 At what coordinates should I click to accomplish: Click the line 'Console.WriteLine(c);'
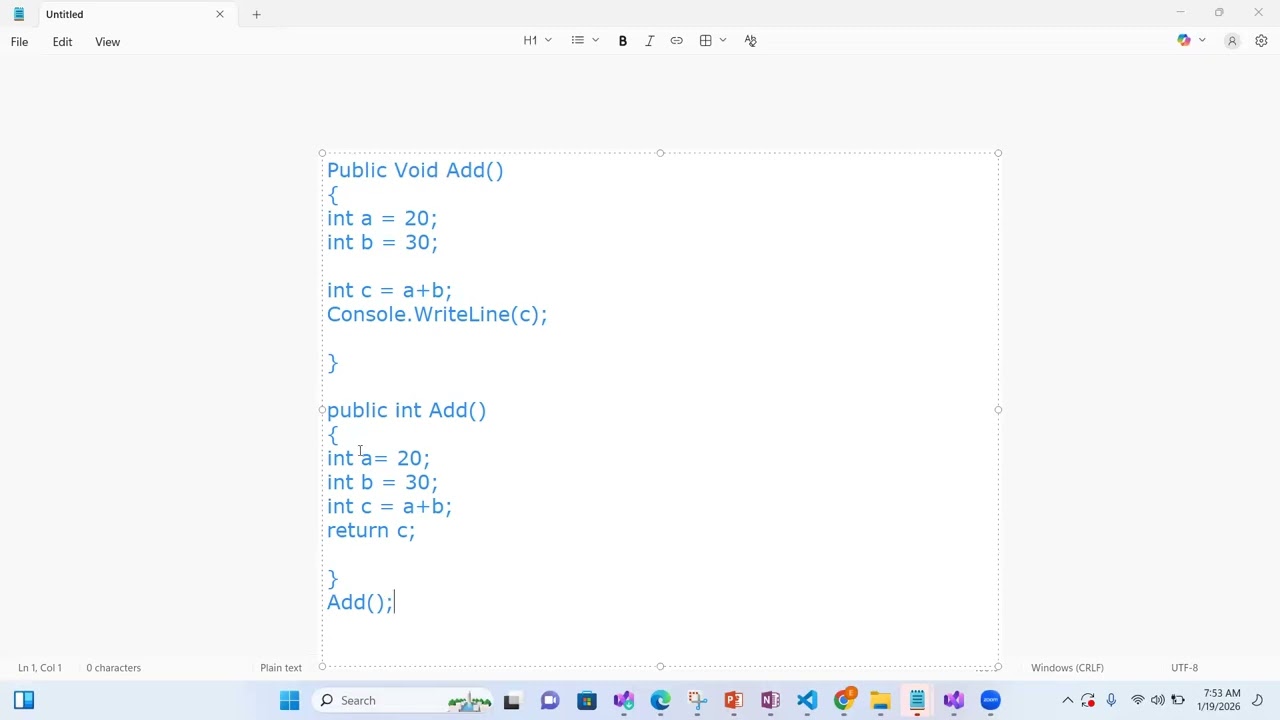tap(437, 315)
